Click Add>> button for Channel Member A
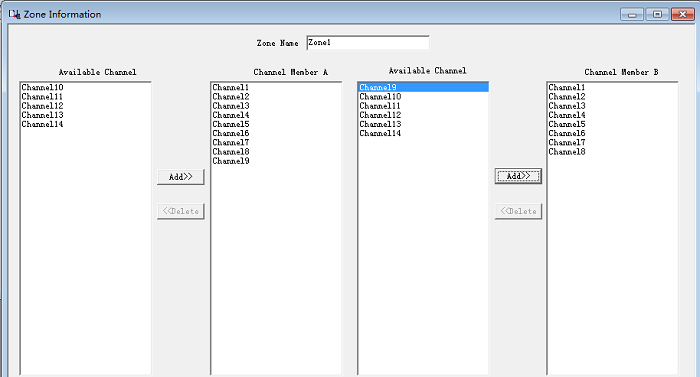 point(181,177)
